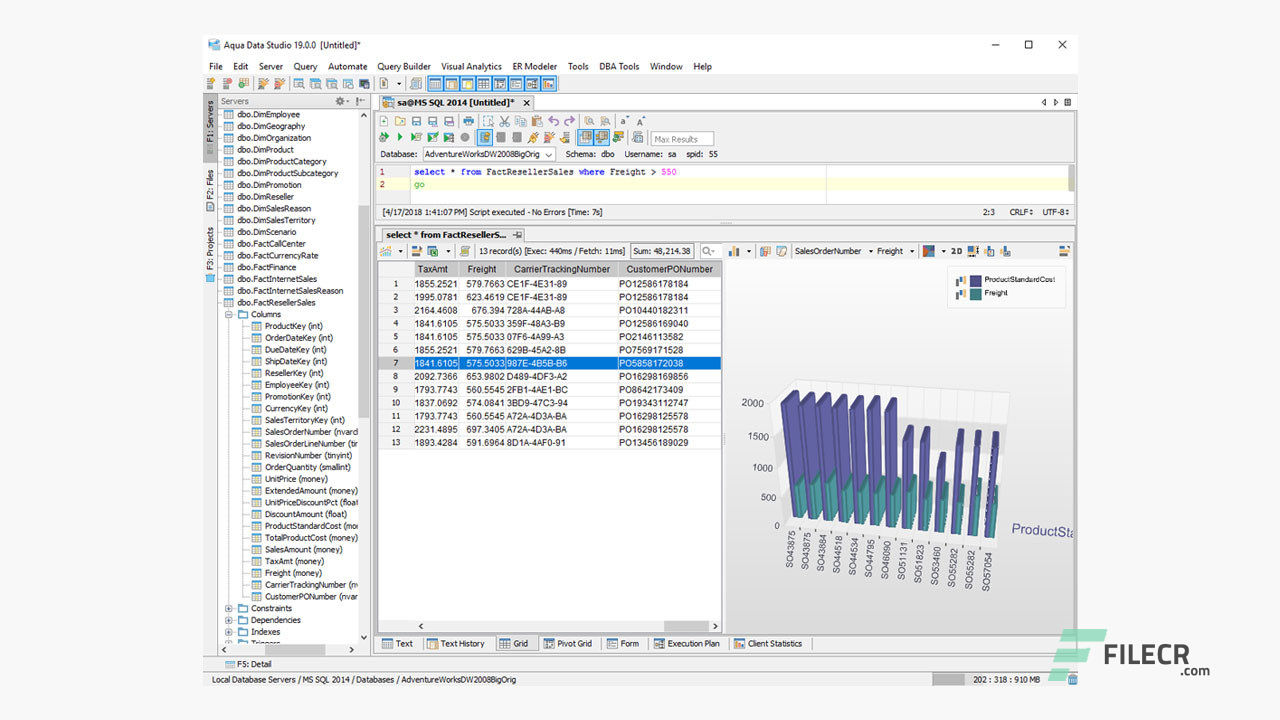Viewport: 1280px width, 720px height.
Task: Click the Open file folder icon
Action: (400, 121)
